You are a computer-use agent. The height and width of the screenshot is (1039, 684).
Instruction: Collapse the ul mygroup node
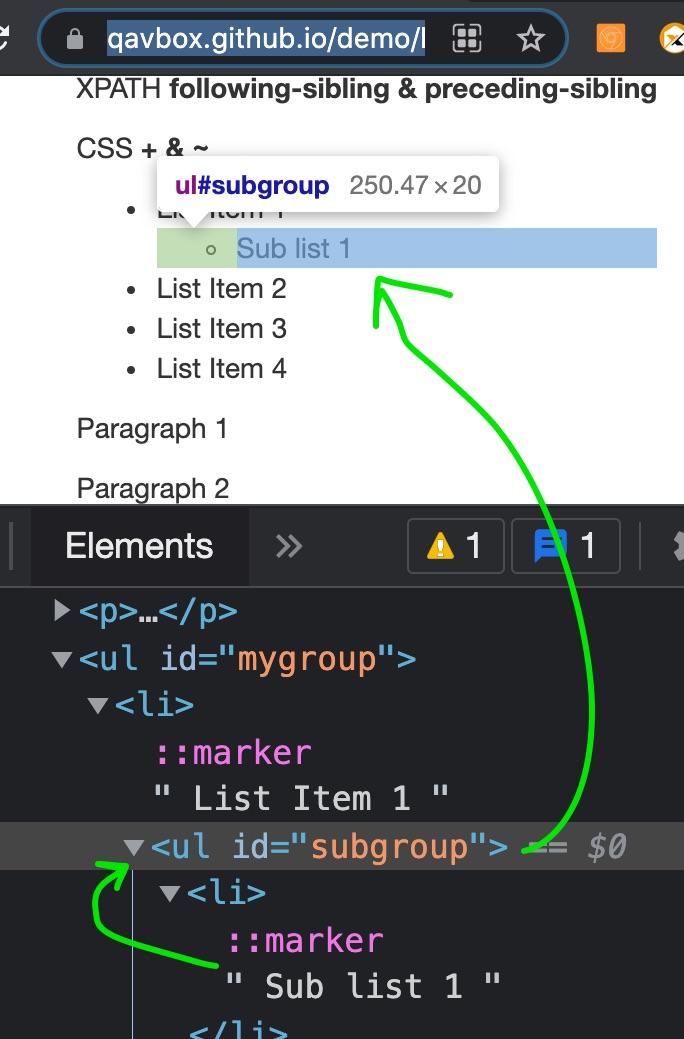tap(62, 659)
